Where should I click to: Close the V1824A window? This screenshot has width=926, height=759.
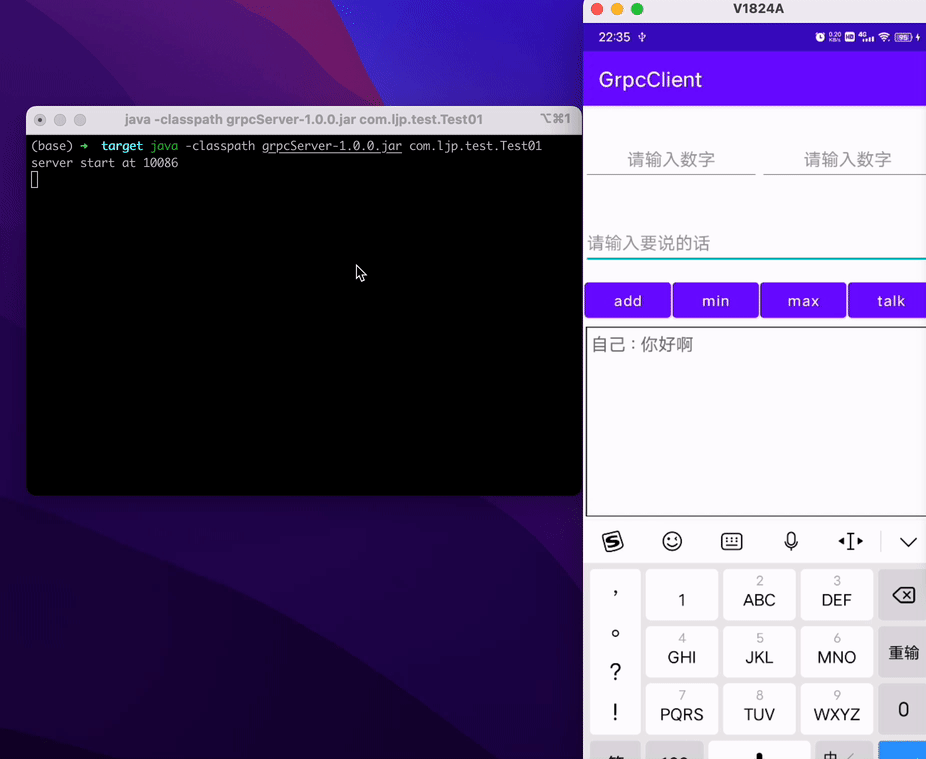(597, 9)
